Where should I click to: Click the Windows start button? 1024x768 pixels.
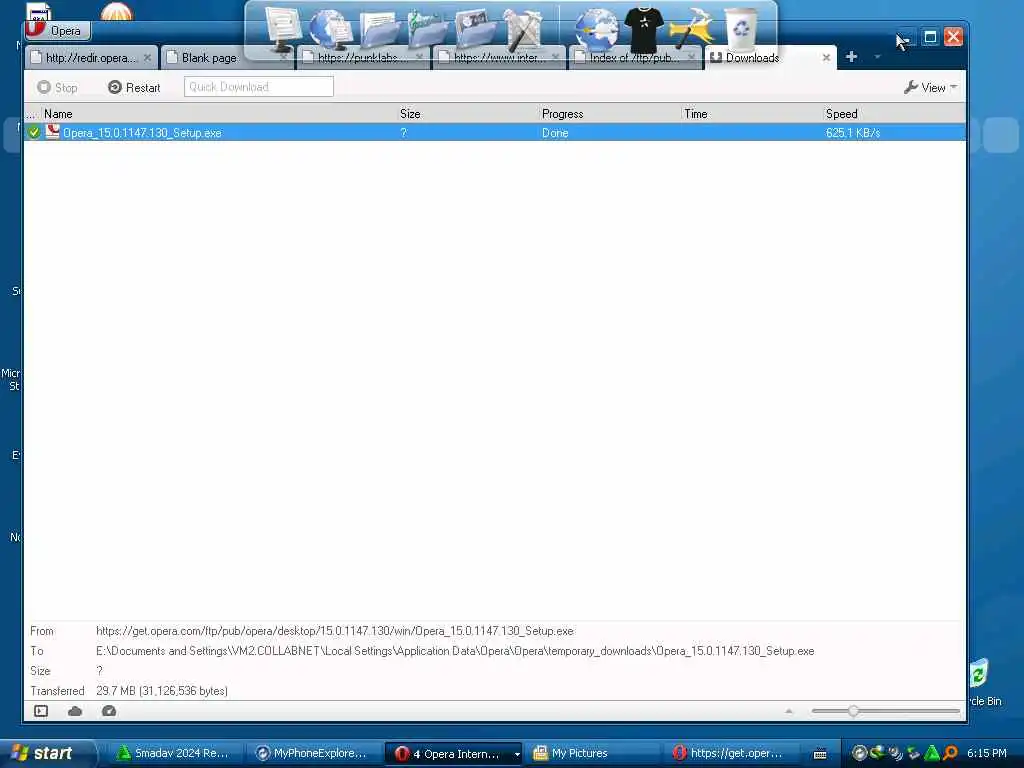coord(47,753)
